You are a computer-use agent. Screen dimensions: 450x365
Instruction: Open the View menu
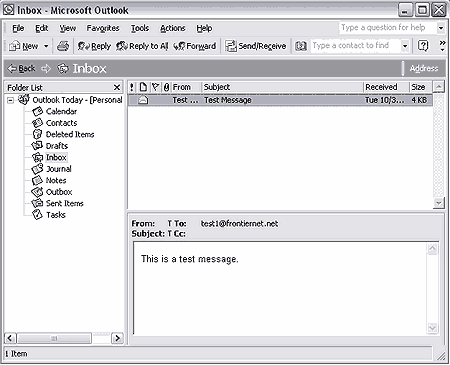[x=68, y=28]
